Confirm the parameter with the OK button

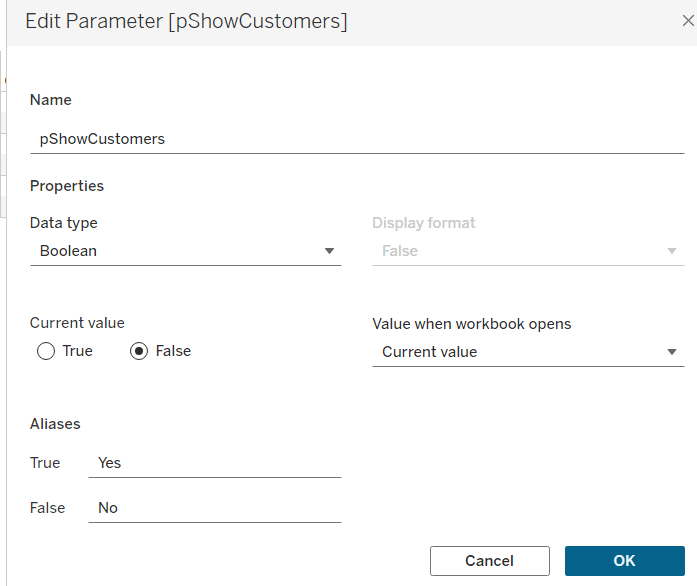[x=624, y=561]
